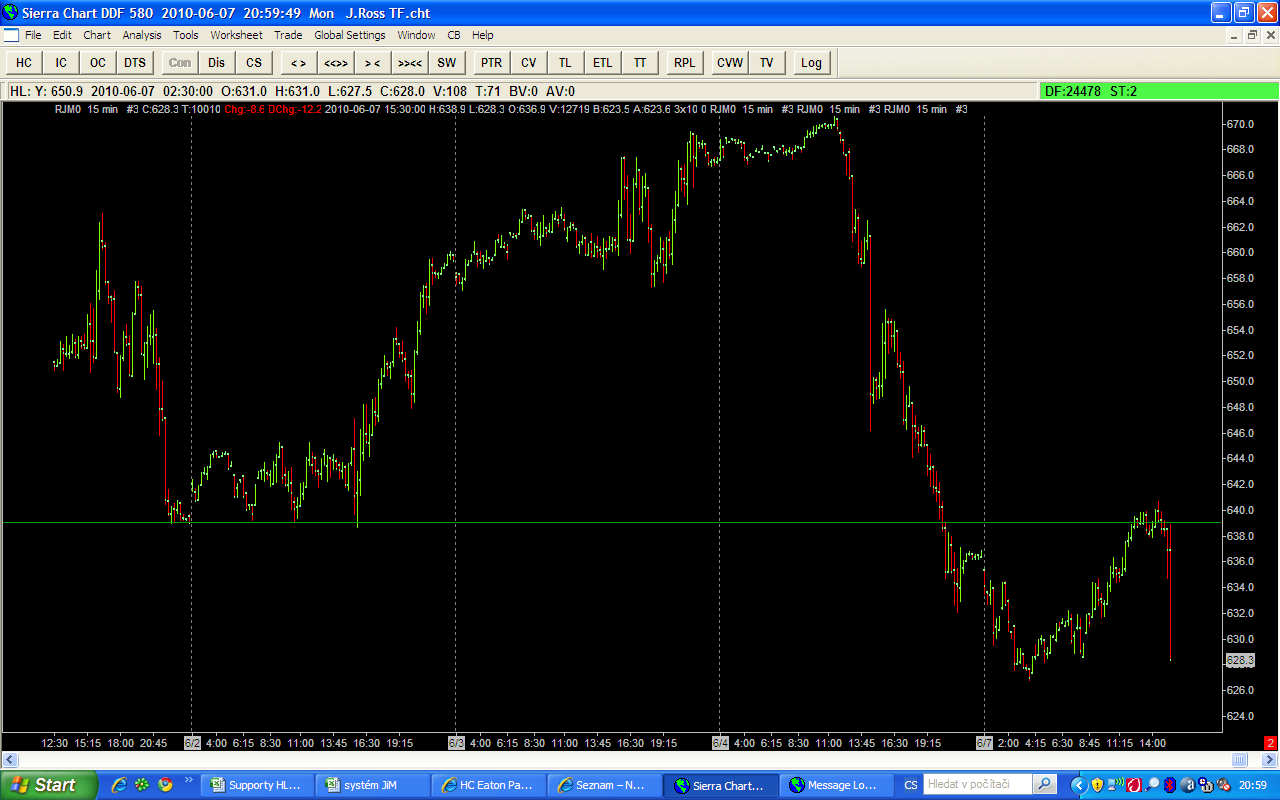The height and width of the screenshot is (800, 1280).
Task: Click the OC toolbar button
Action: 98,62
